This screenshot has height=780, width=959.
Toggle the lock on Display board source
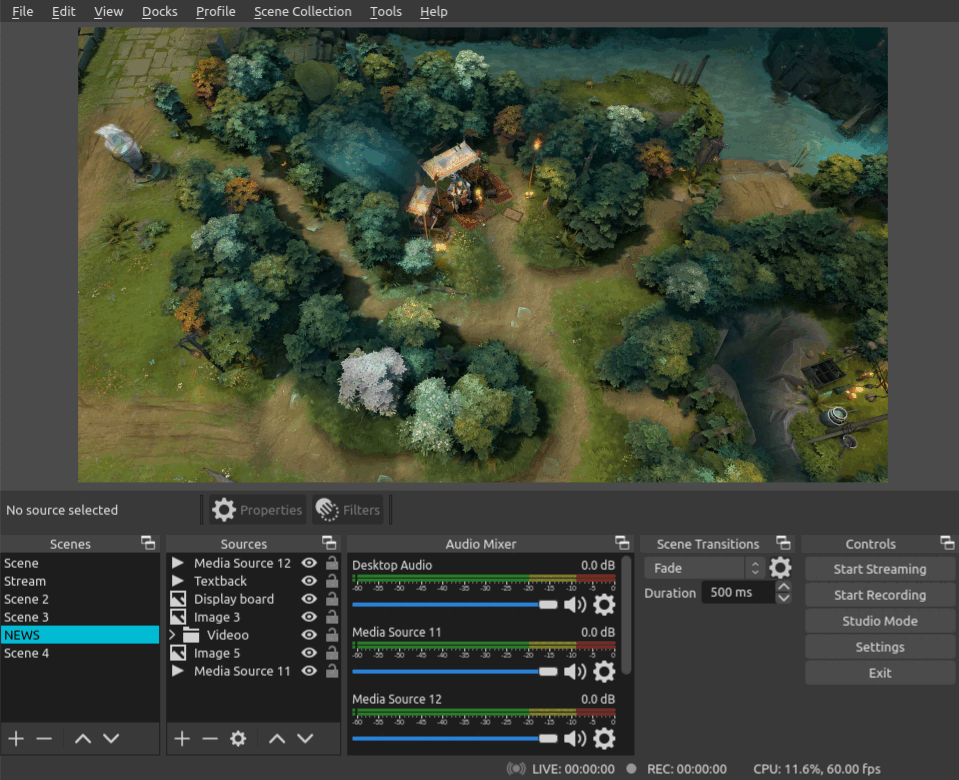click(x=331, y=599)
